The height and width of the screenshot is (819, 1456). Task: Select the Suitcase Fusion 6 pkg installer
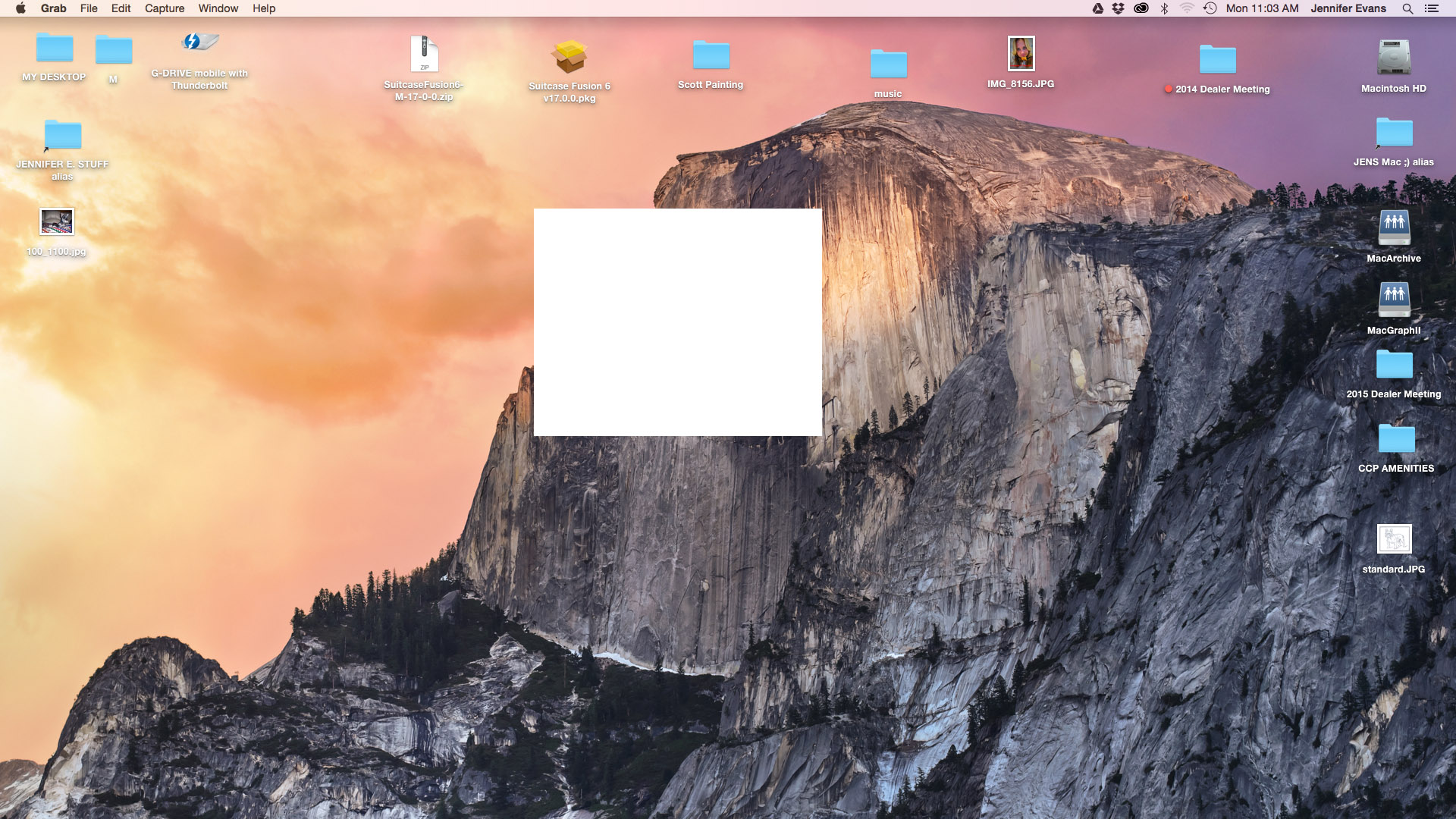coord(569,57)
